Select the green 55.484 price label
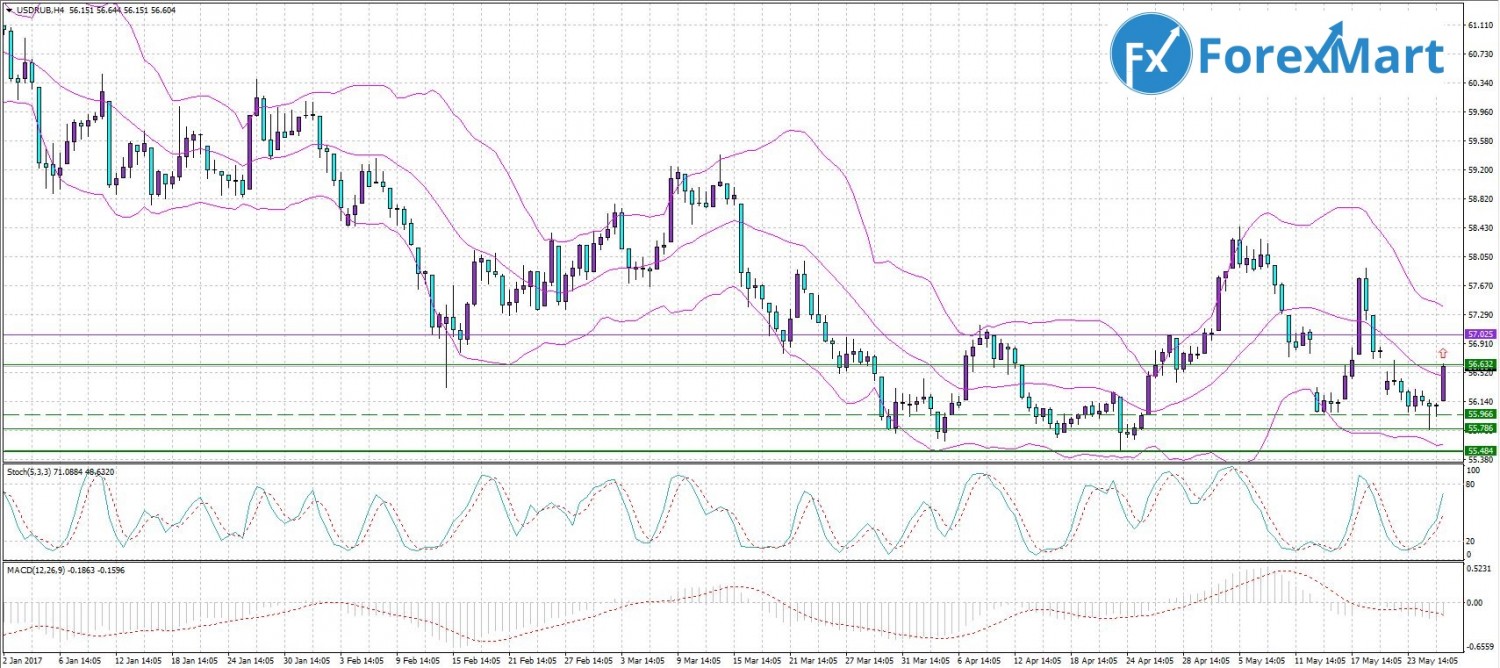 coord(1480,450)
